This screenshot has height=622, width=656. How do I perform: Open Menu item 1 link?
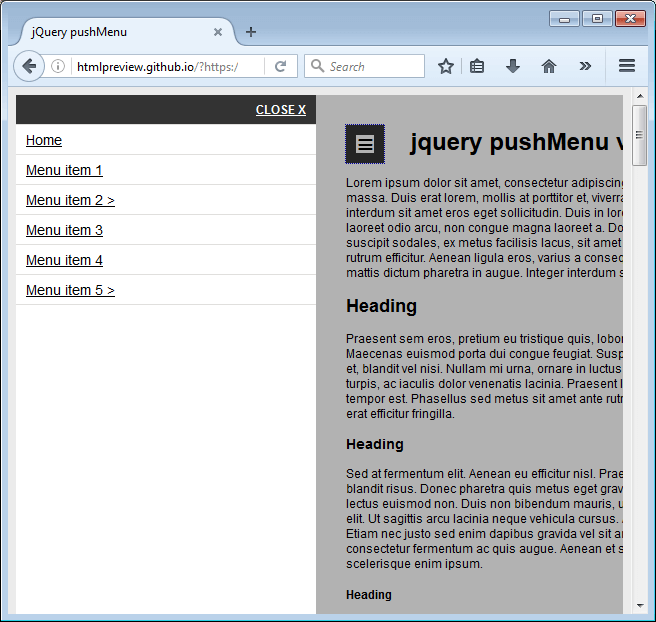64,170
